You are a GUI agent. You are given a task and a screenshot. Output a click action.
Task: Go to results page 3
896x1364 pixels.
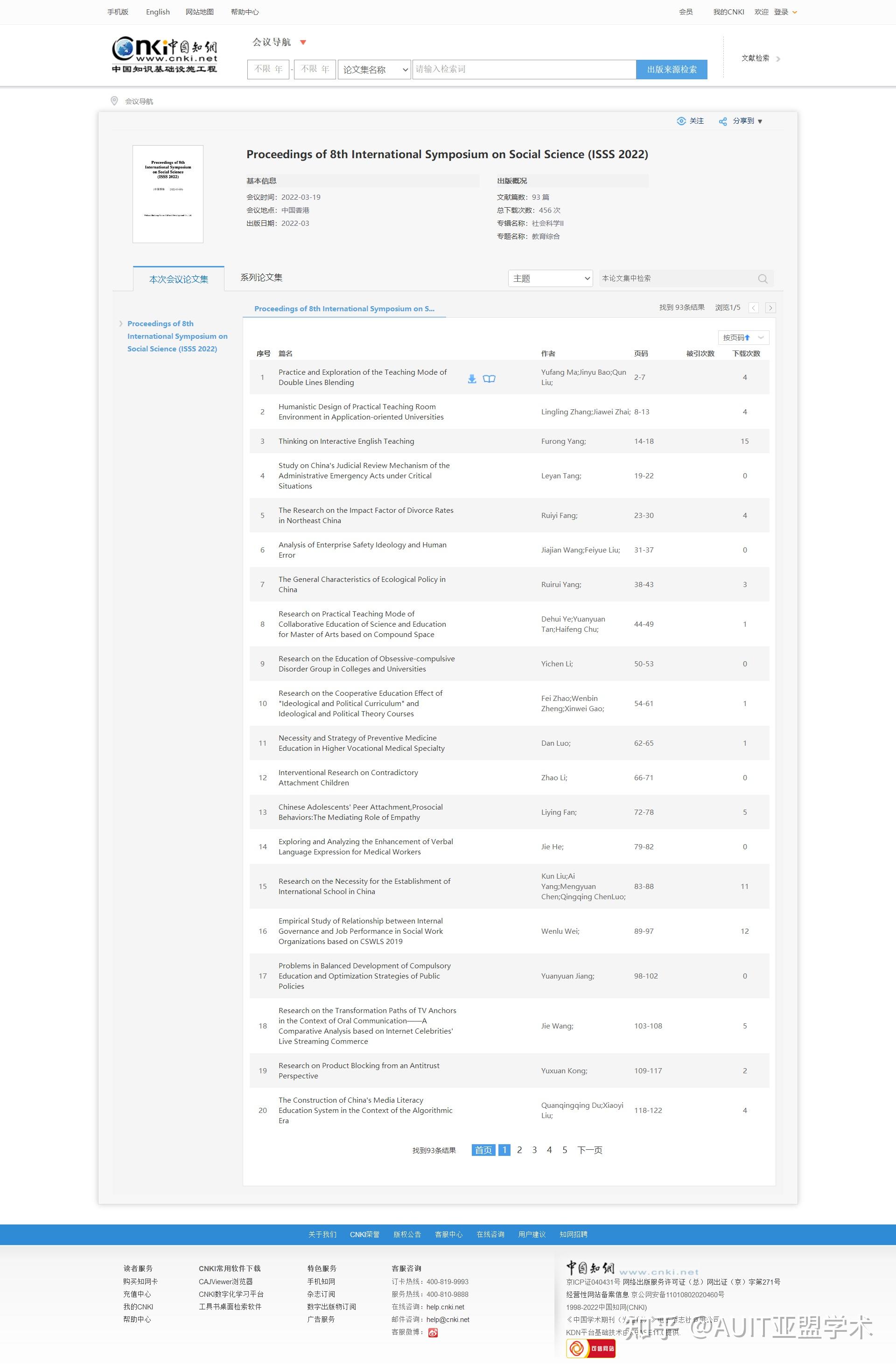[x=534, y=1150]
